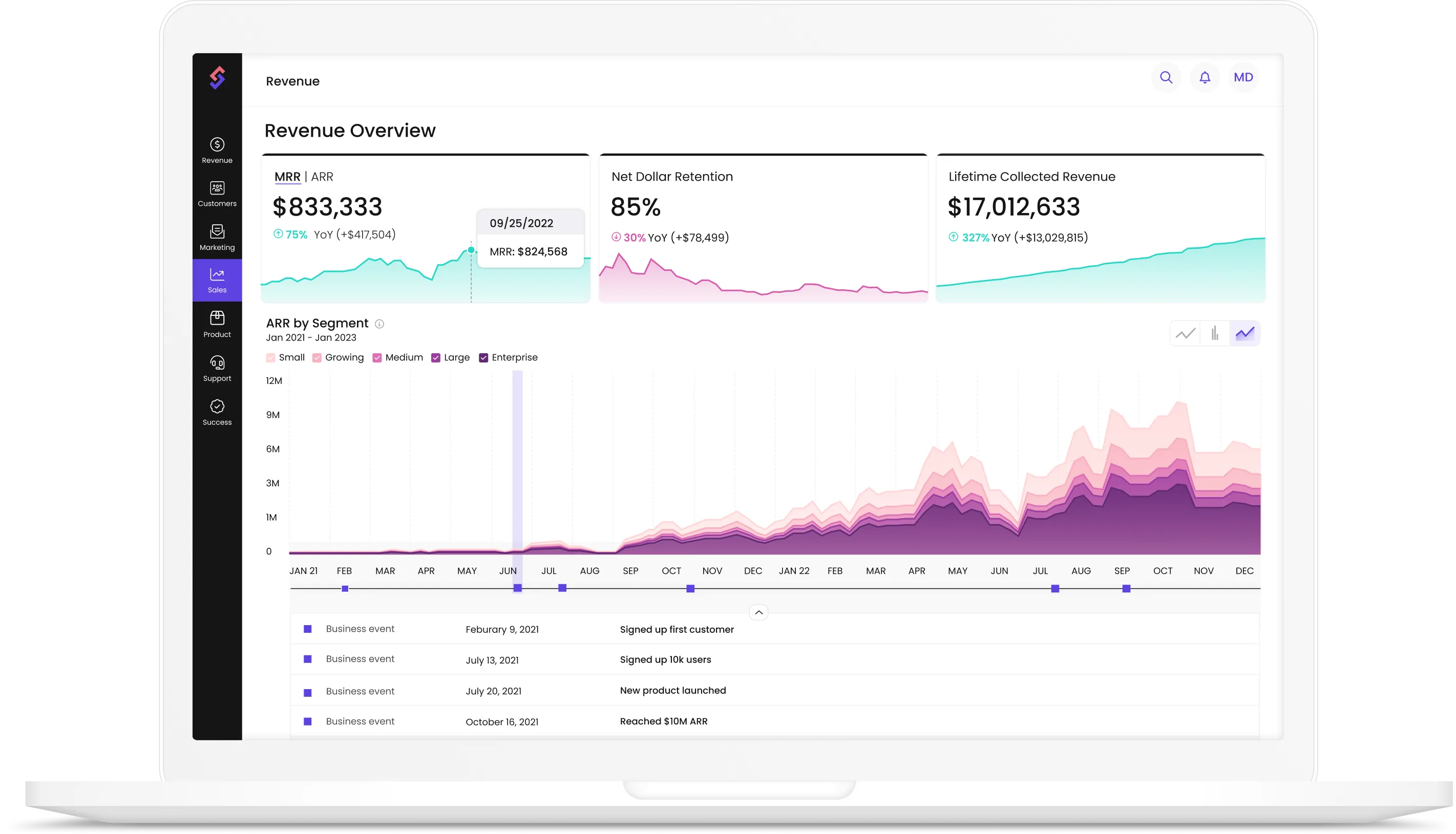1456x834 pixels.
Task: Disable the Enterprise segment checkbox
Action: pos(483,357)
